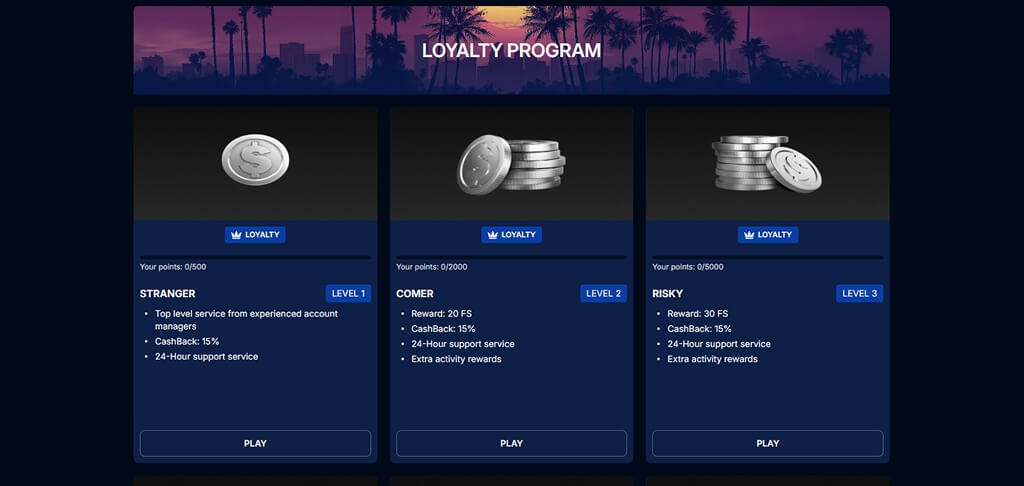Click the crown icon on Risky card
The width and height of the screenshot is (1024, 486).
(x=749, y=235)
